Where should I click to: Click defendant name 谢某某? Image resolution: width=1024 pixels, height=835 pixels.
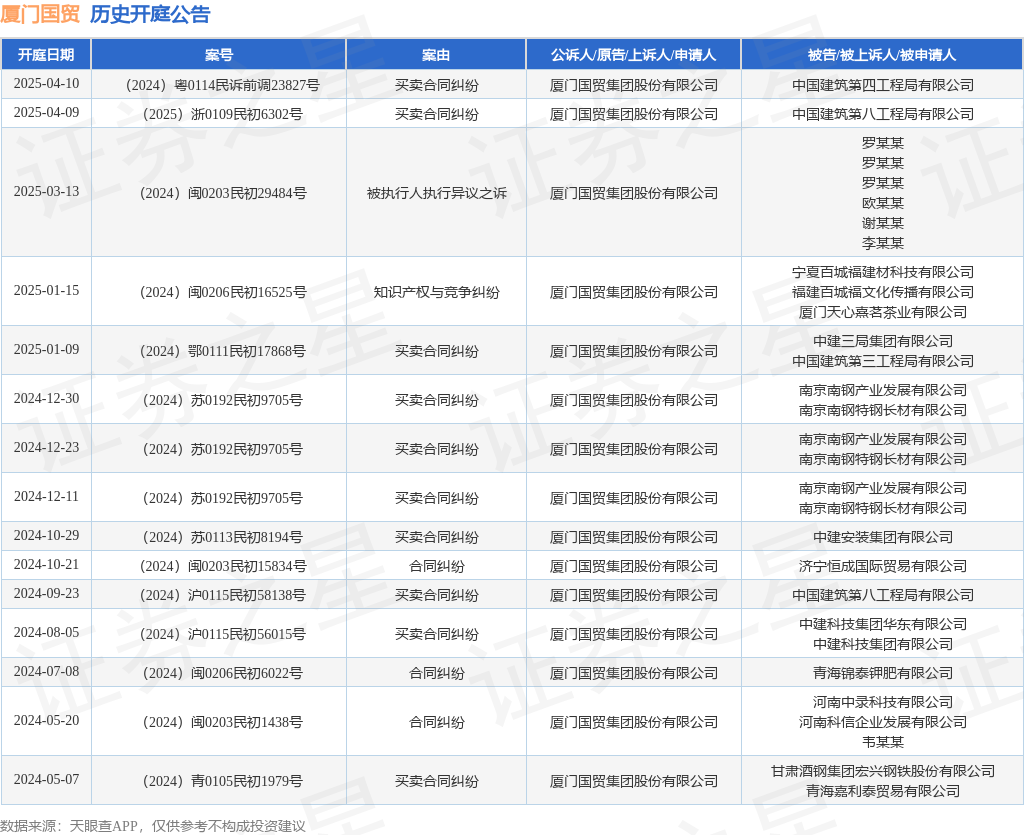pos(883,223)
